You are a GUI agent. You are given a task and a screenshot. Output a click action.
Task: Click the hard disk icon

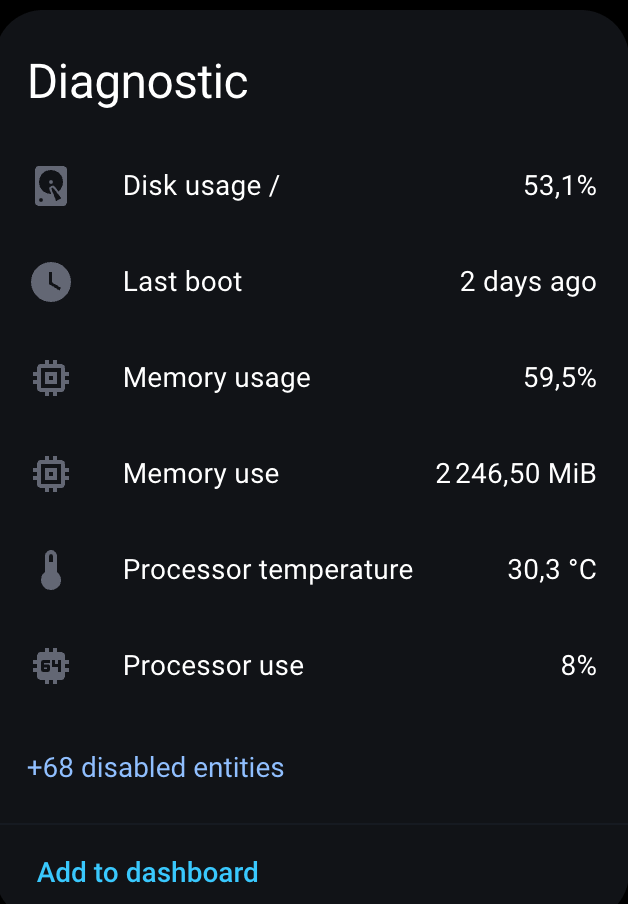click(x=51, y=186)
